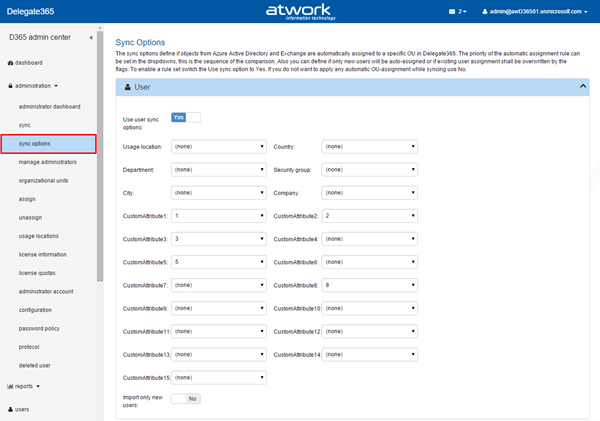Open the CustomAttribute15 dropdown

coord(218,378)
